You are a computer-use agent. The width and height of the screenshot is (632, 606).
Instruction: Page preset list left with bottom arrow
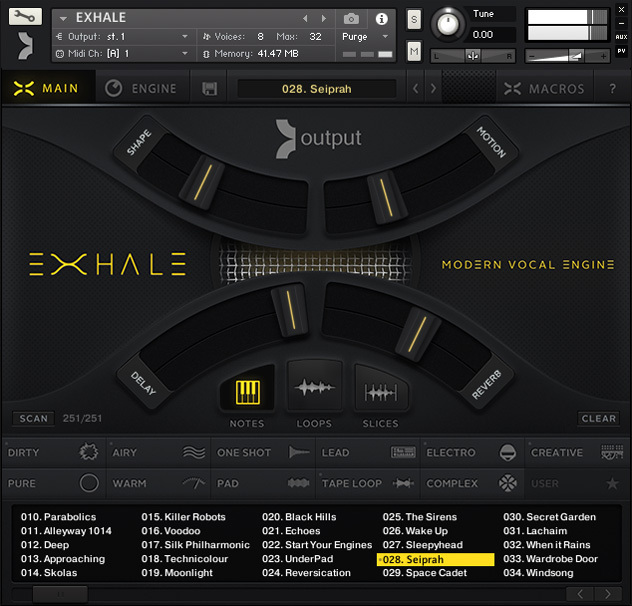coord(580,594)
